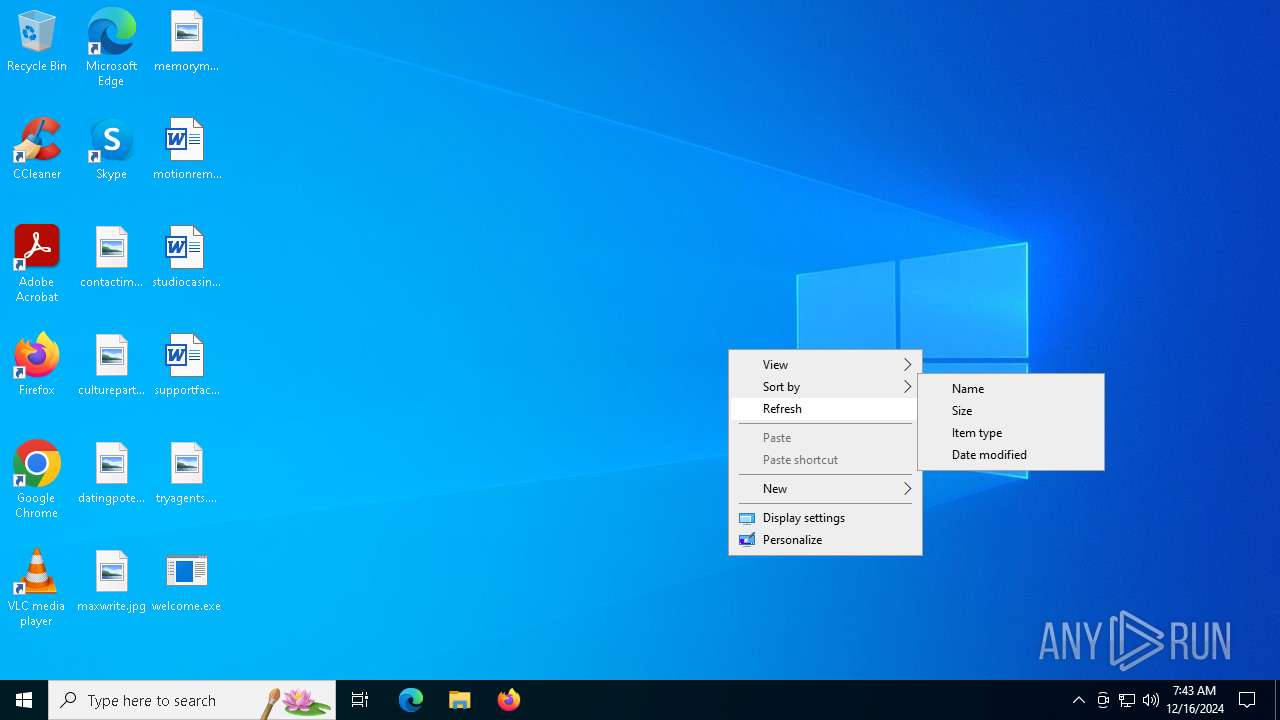Launch Edge from the taskbar
The width and height of the screenshot is (1280, 720).
click(411, 700)
